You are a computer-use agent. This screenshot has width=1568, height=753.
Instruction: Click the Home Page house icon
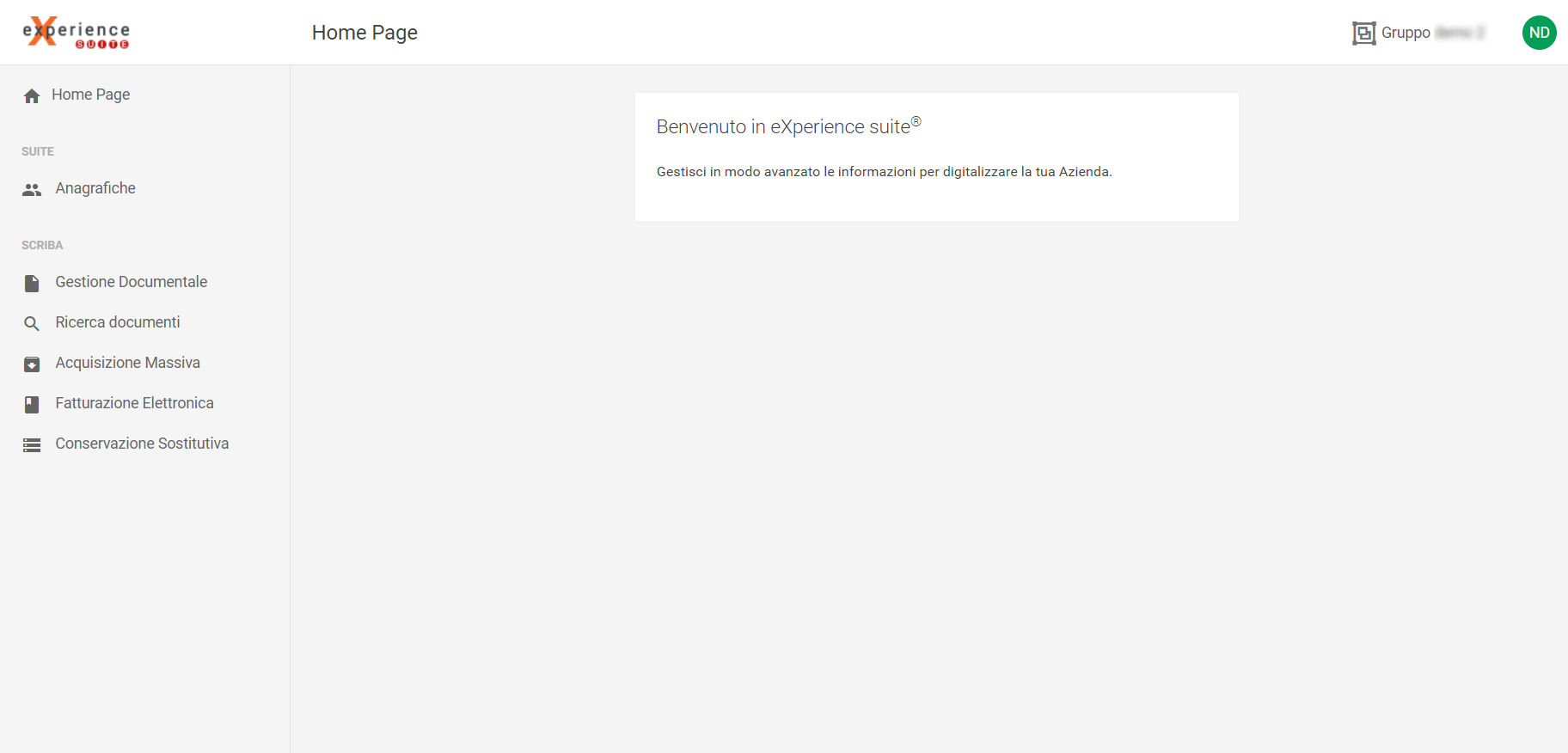32,95
